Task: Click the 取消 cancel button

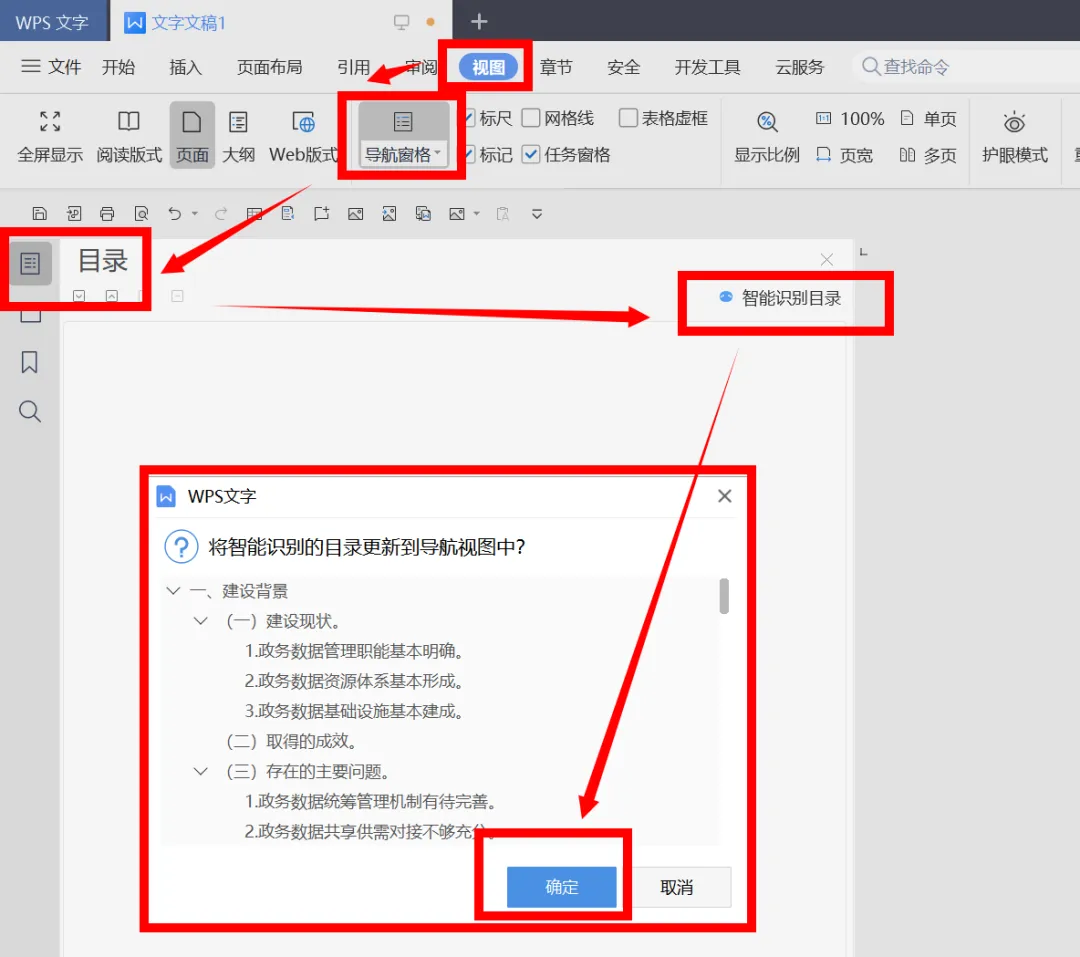Action: (x=676, y=887)
